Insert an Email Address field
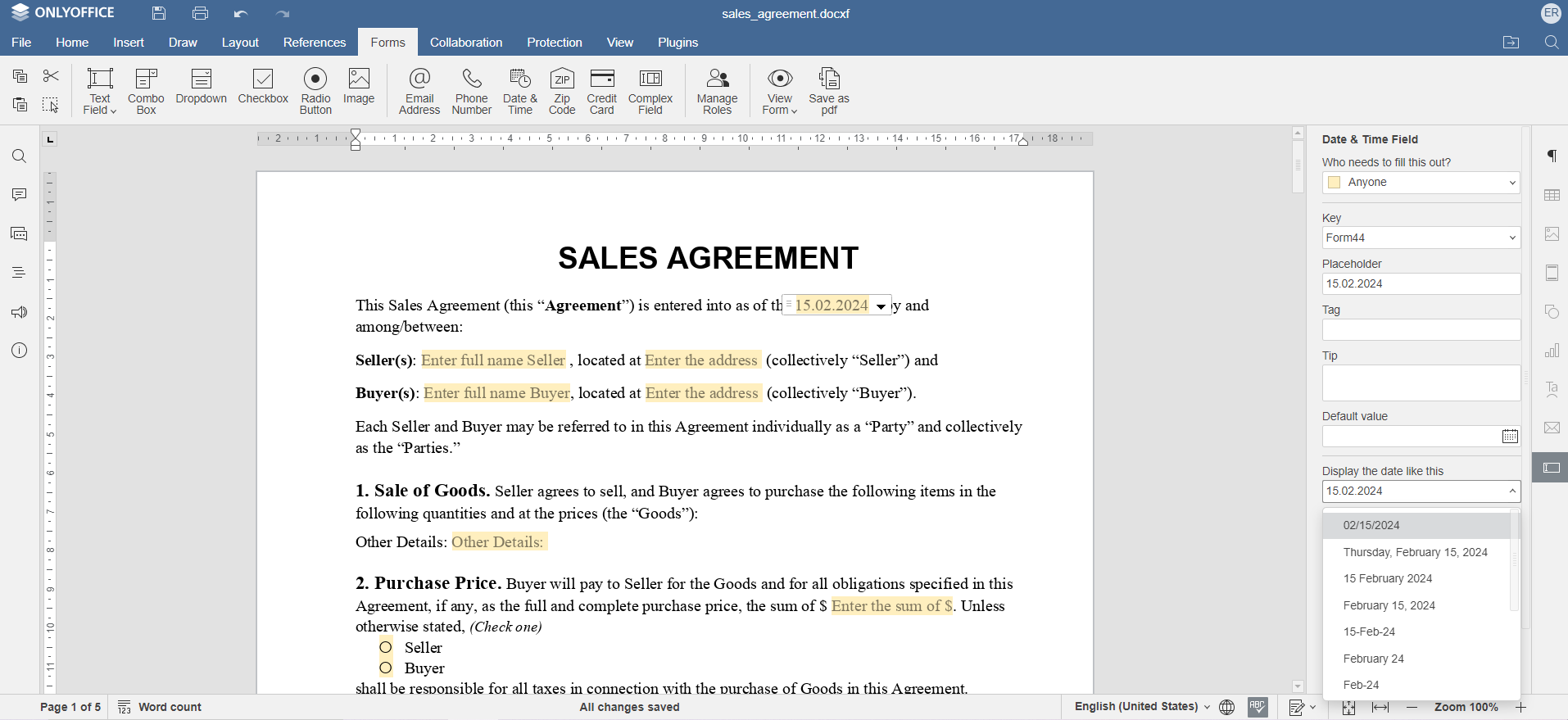 (419, 90)
